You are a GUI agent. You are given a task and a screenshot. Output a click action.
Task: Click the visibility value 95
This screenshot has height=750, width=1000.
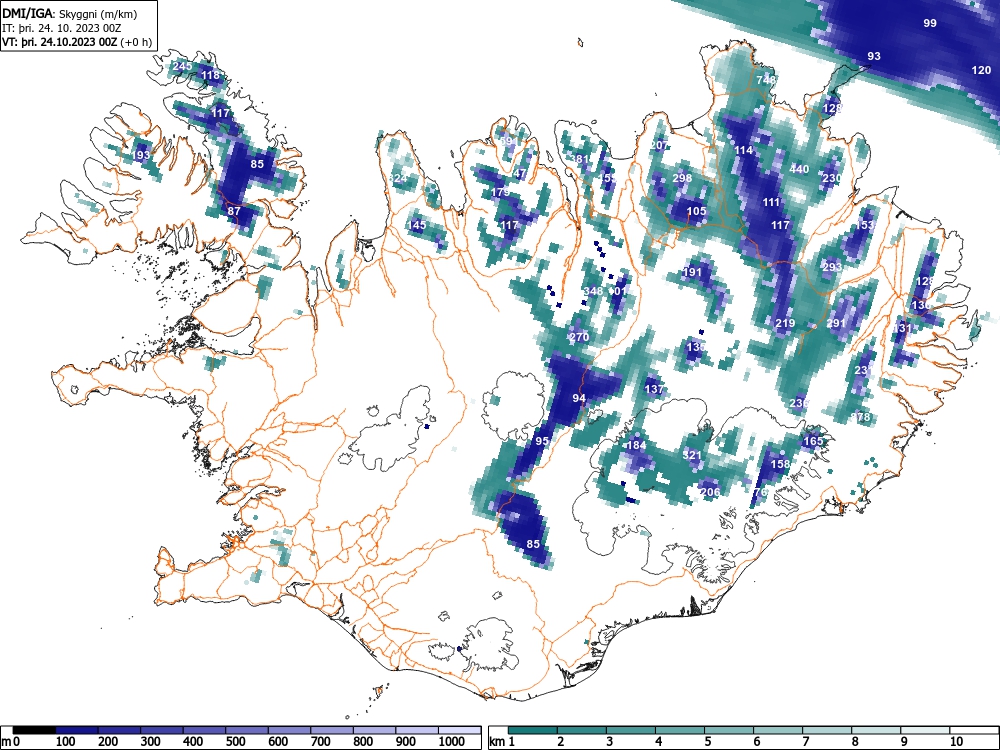click(x=542, y=441)
